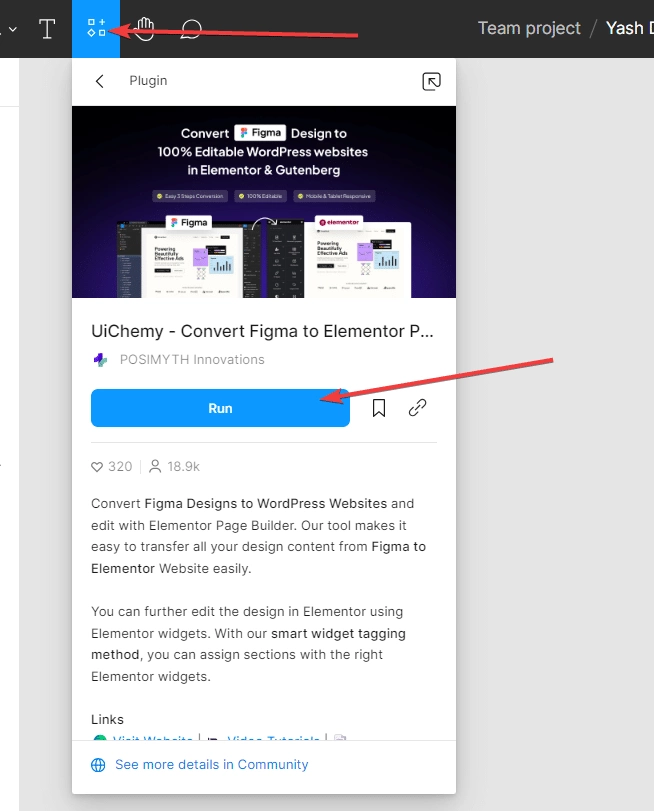The image size is (654, 811).
Task: Open the POSIMYTH Innovations author profile
Action: point(192,359)
